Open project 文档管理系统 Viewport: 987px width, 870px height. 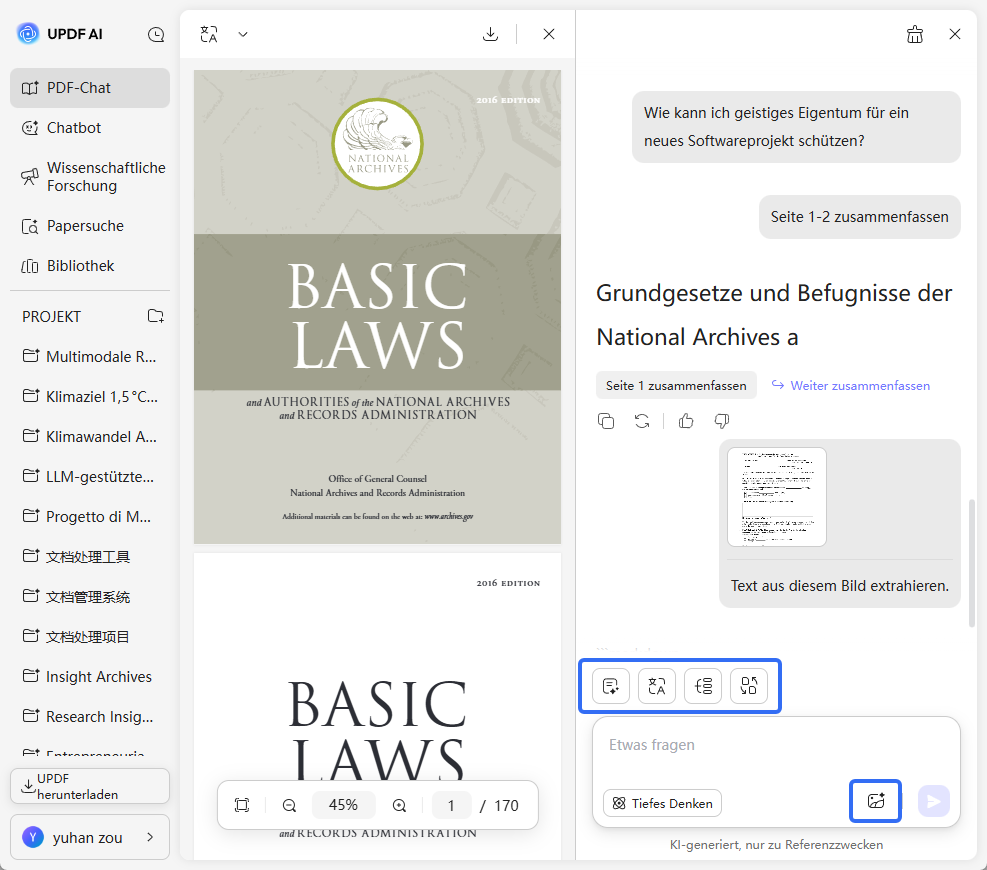point(90,597)
